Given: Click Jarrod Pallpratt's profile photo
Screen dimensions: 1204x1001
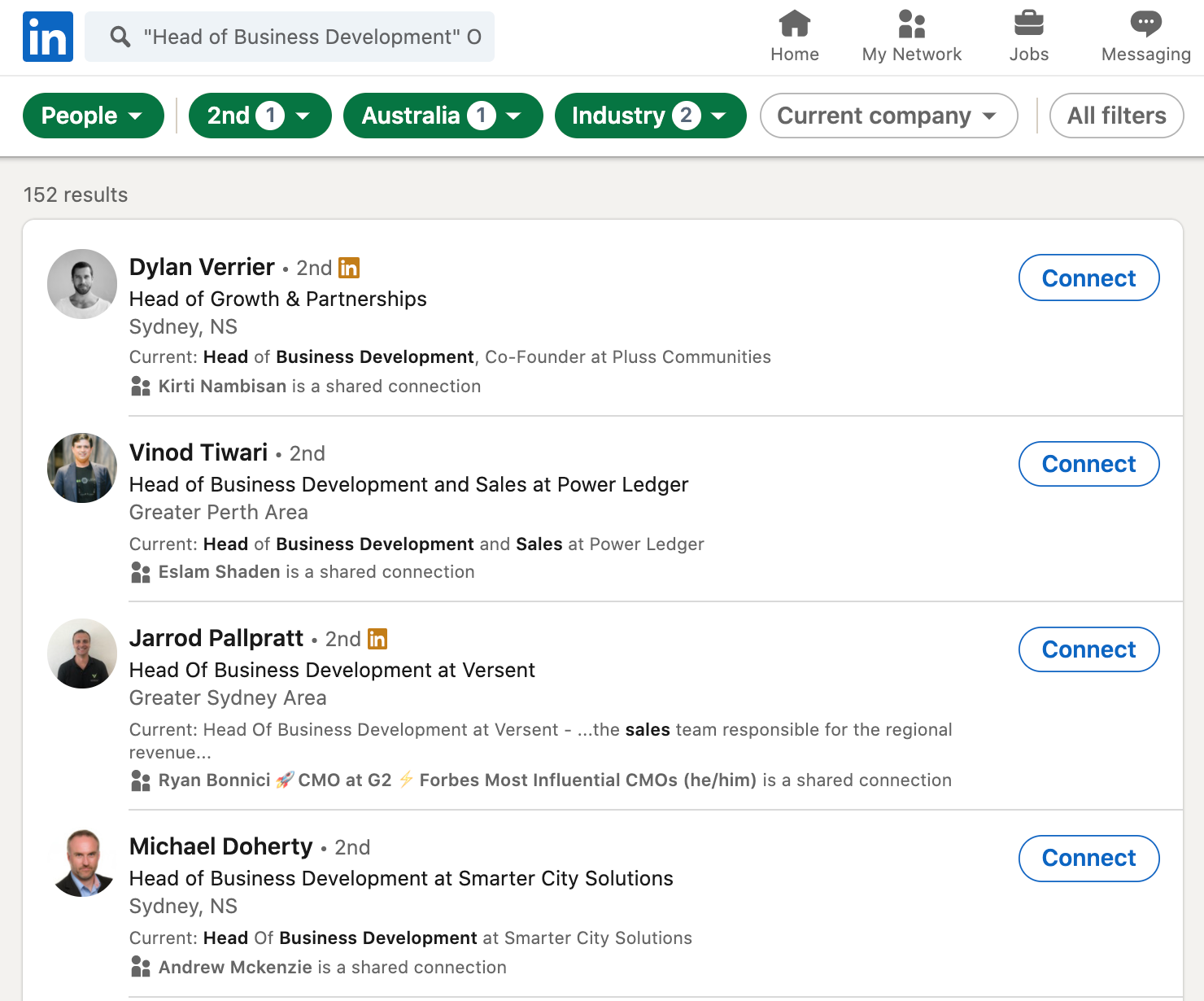Looking at the screenshot, I should [x=81, y=653].
